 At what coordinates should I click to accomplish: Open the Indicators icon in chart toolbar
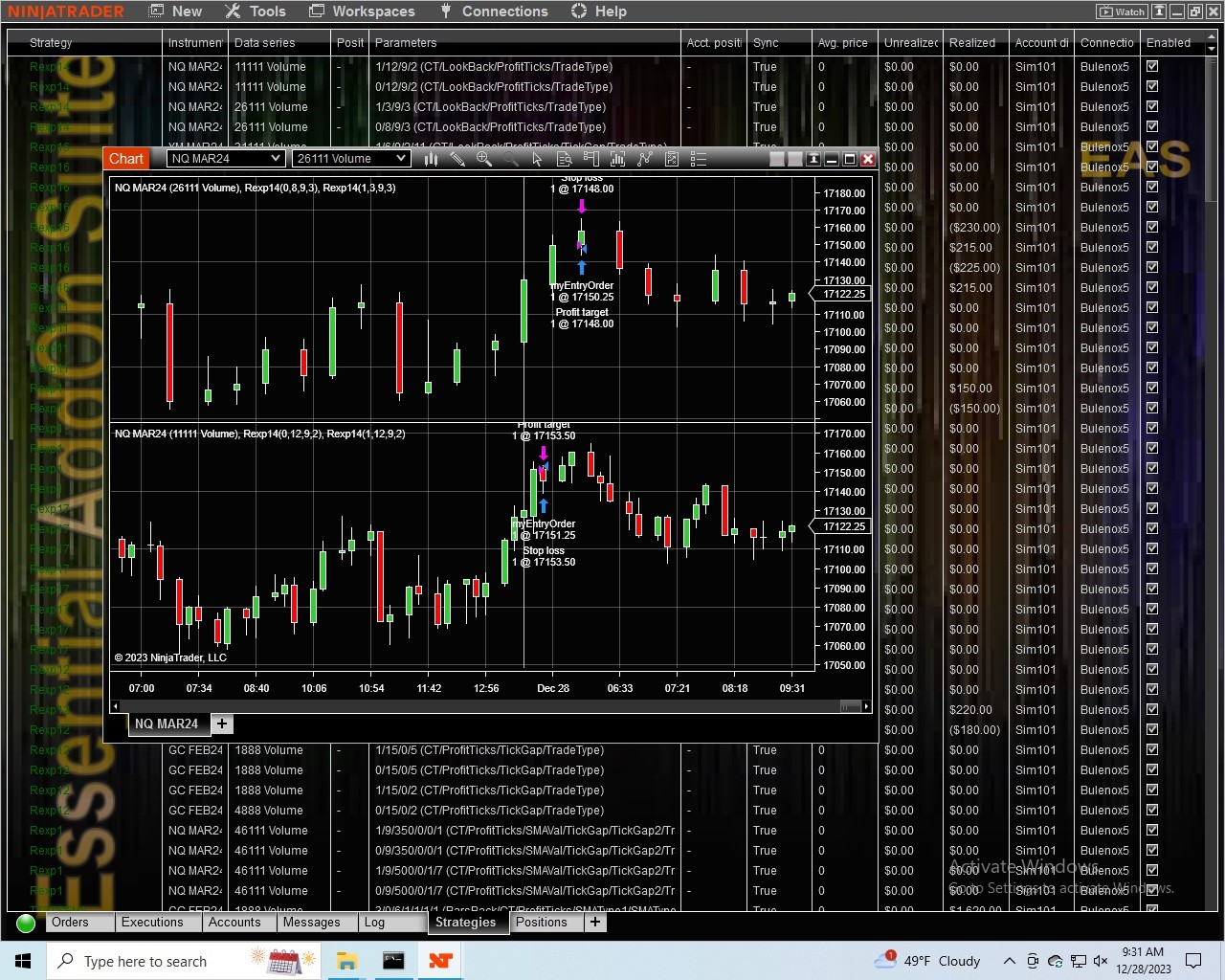[617, 159]
